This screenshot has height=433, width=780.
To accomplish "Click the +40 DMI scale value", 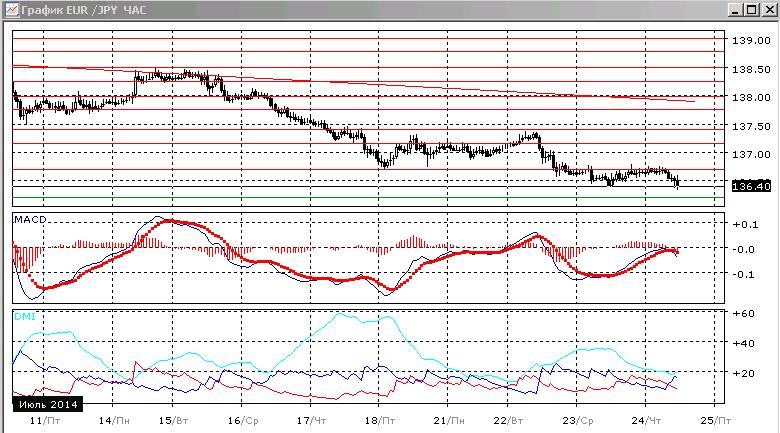I will 744,343.
